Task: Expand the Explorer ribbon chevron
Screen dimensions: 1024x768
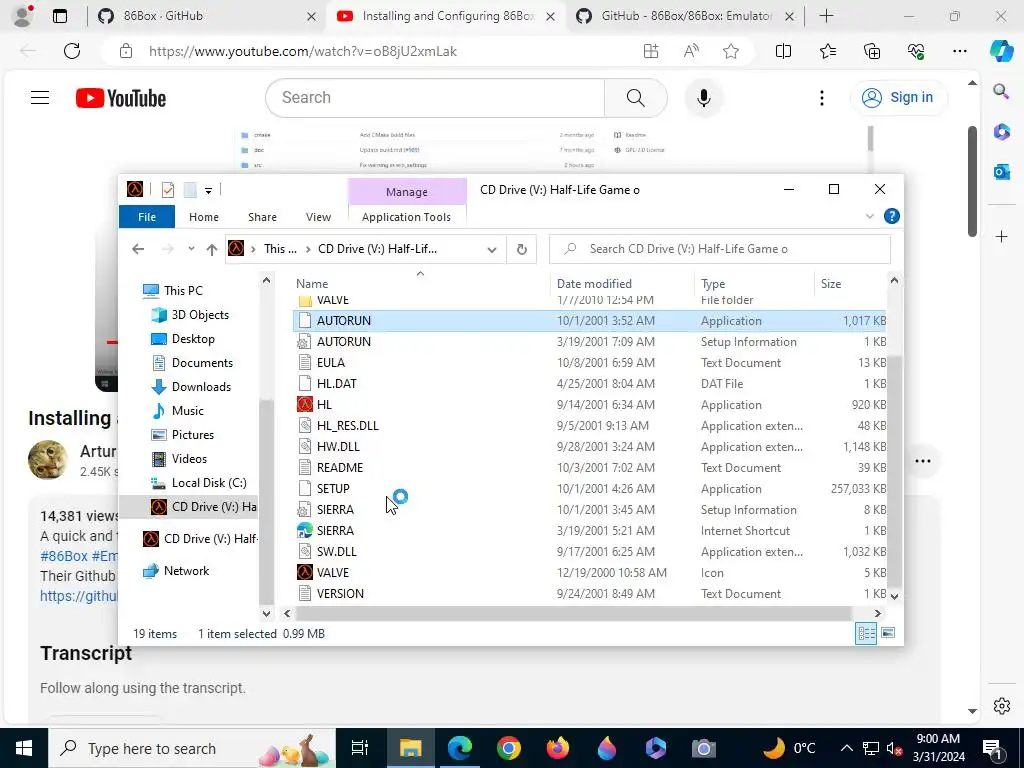Action: (869, 216)
